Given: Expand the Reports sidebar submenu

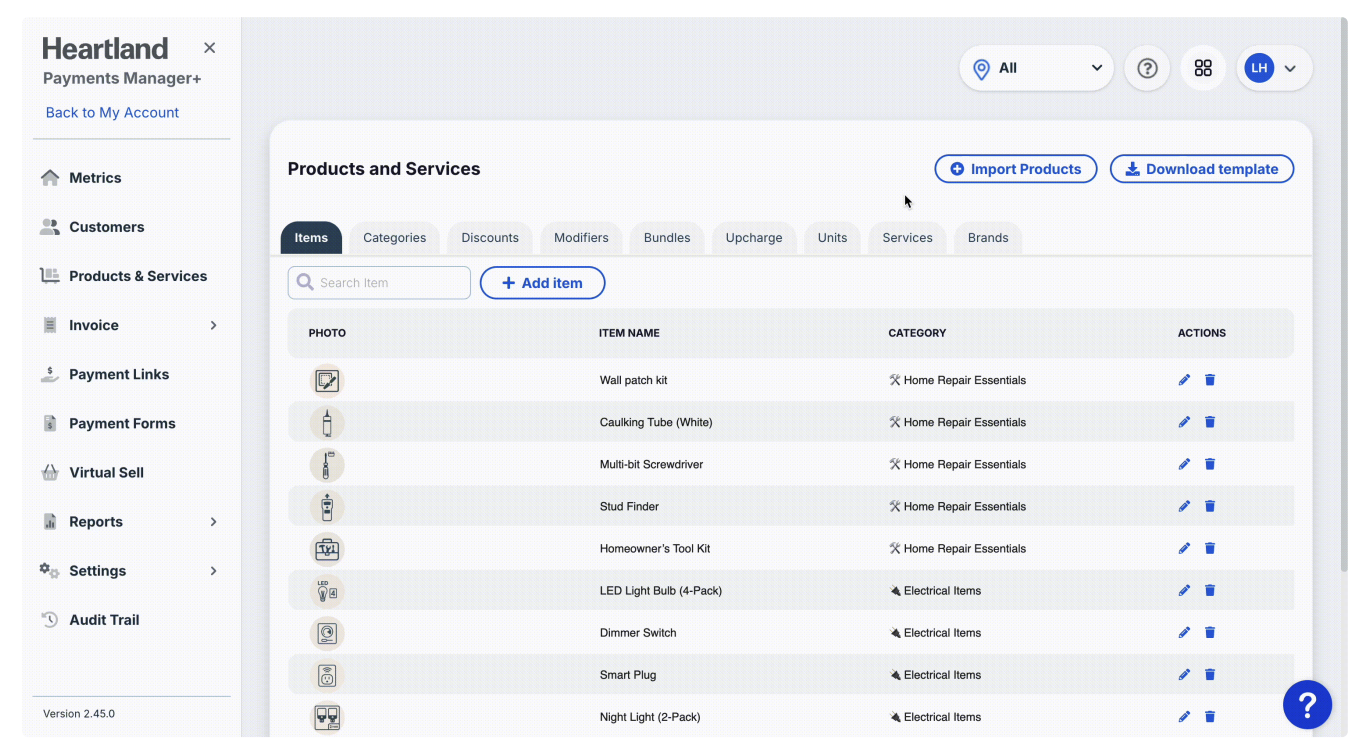Looking at the screenshot, I should click(x=213, y=522).
